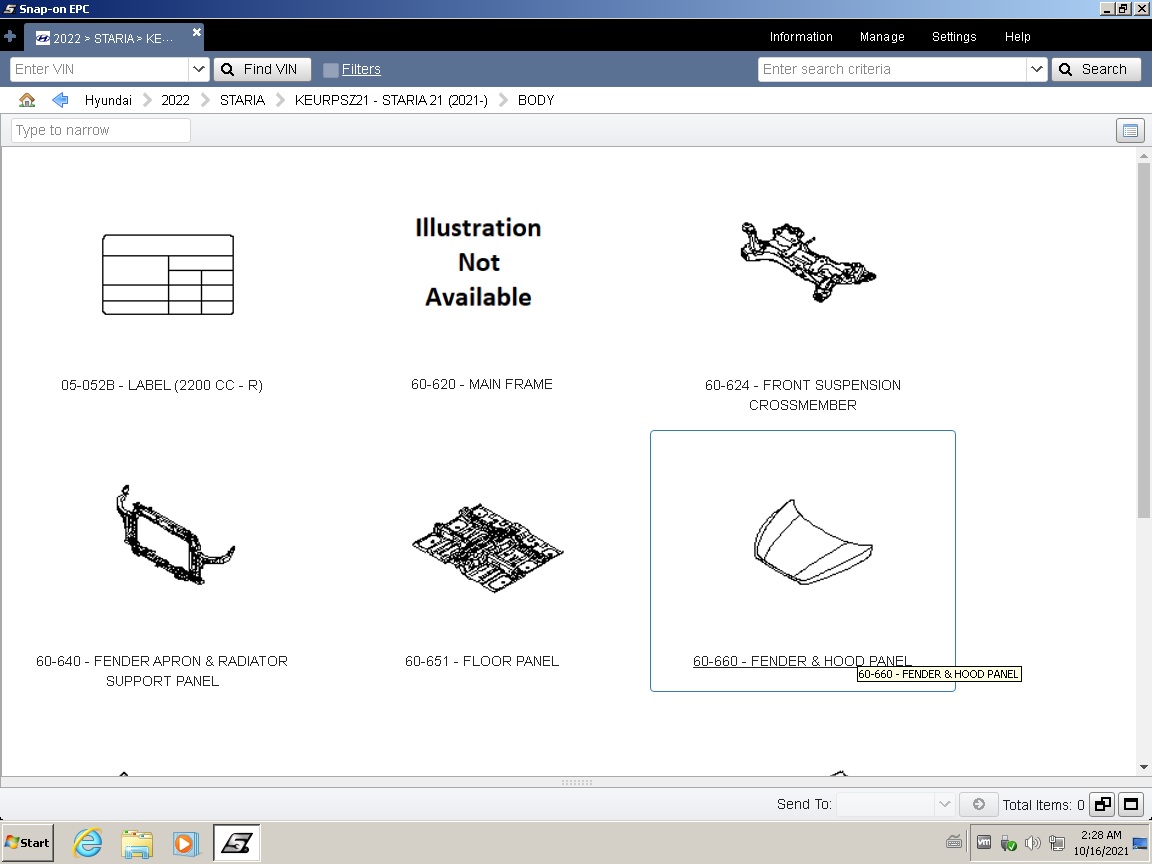Click the Find VIN button
Image resolution: width=1152 pixels, height=864 pixels.
pyautogui.click(x=262, y=69)
